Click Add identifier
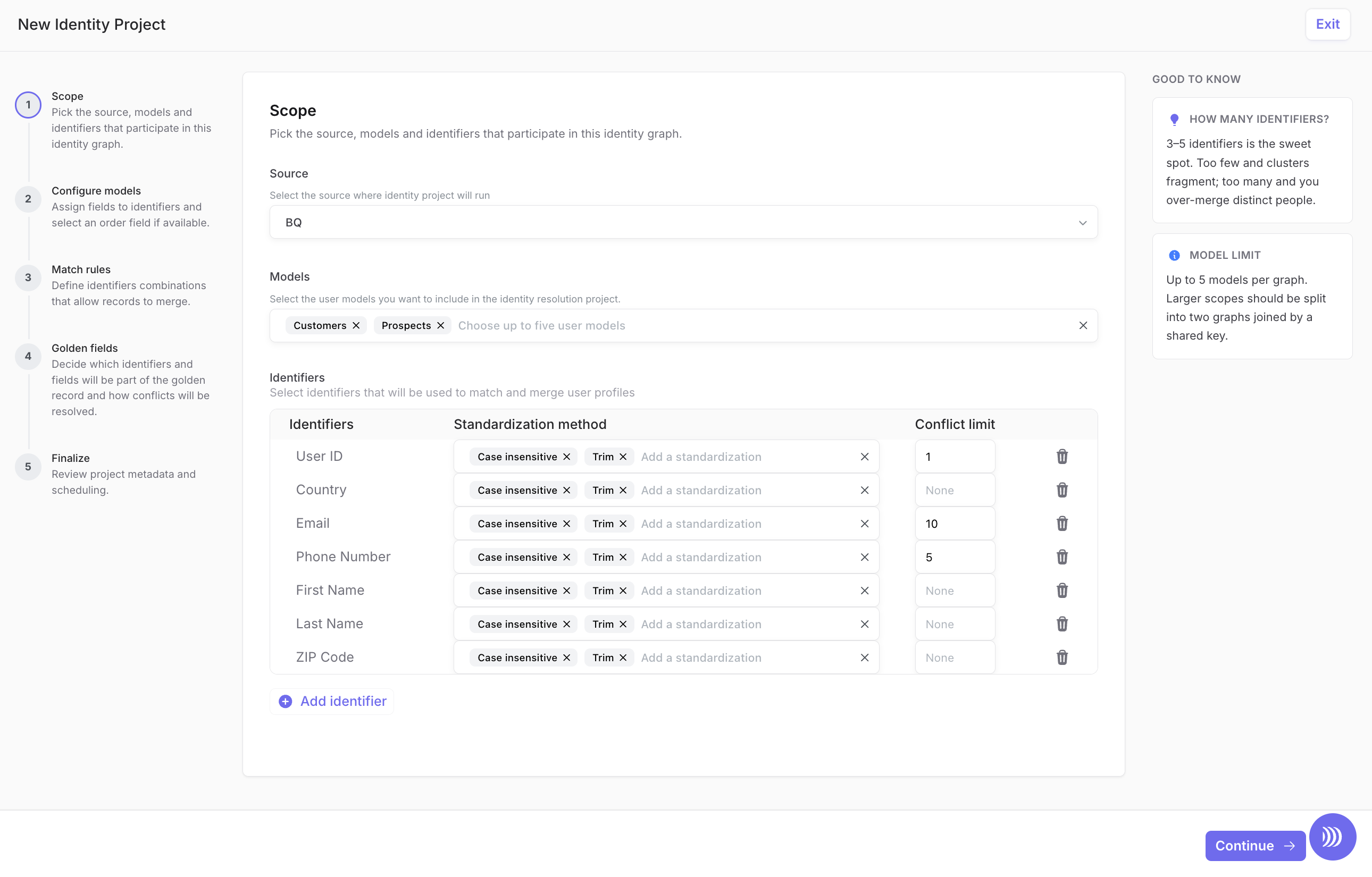This screenshot has width=1372, height=877. (332, 701)
